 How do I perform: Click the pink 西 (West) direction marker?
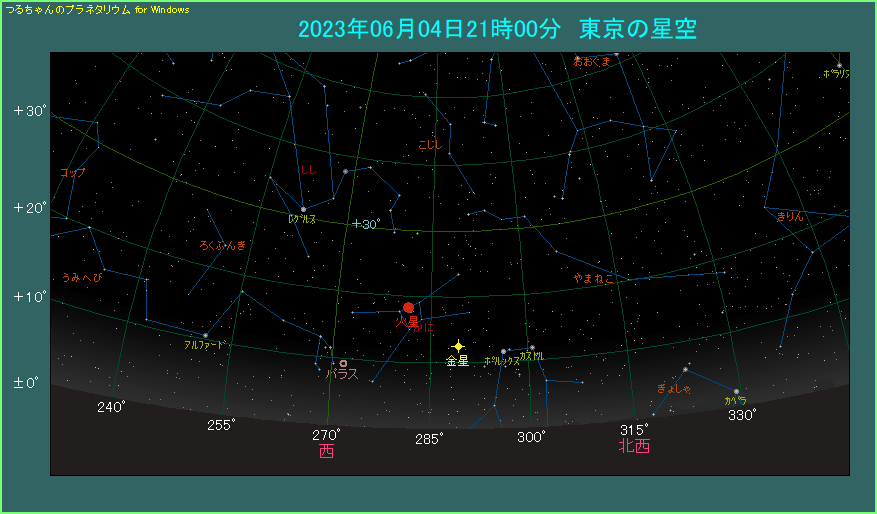326,452
